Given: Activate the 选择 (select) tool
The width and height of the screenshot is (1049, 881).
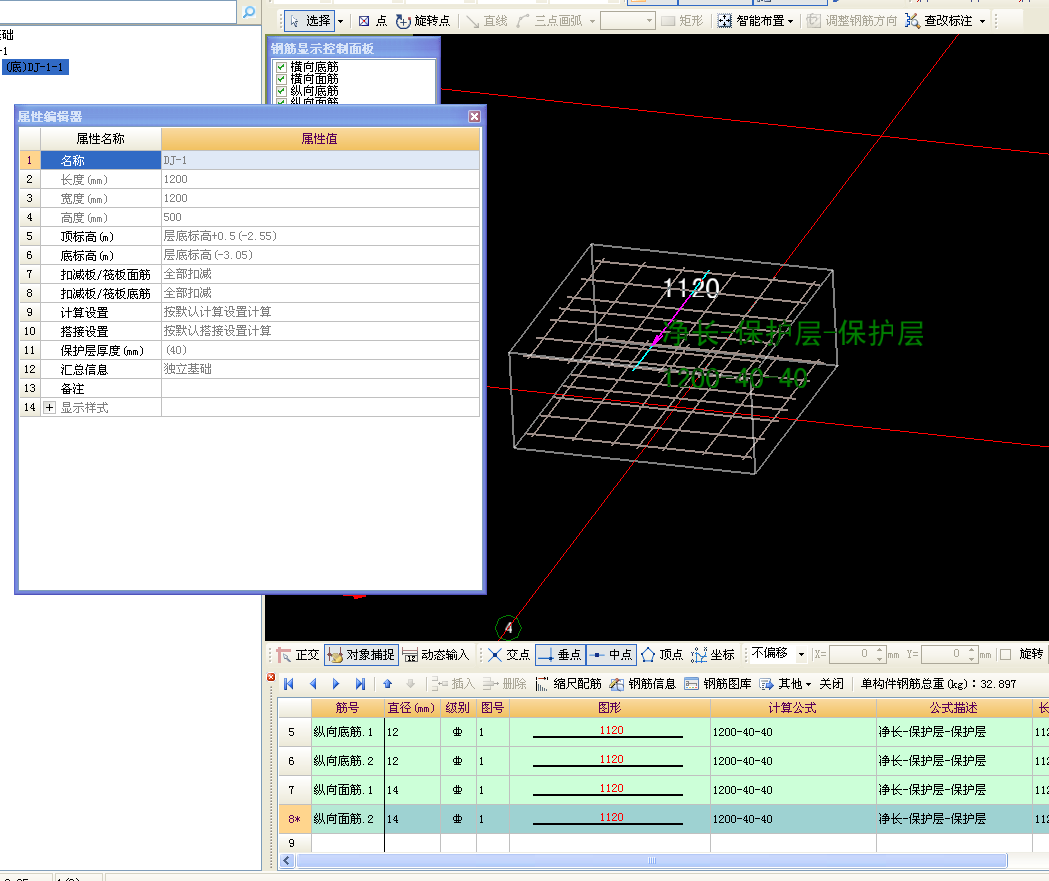Looking at the screenshot, I should 310,21.
